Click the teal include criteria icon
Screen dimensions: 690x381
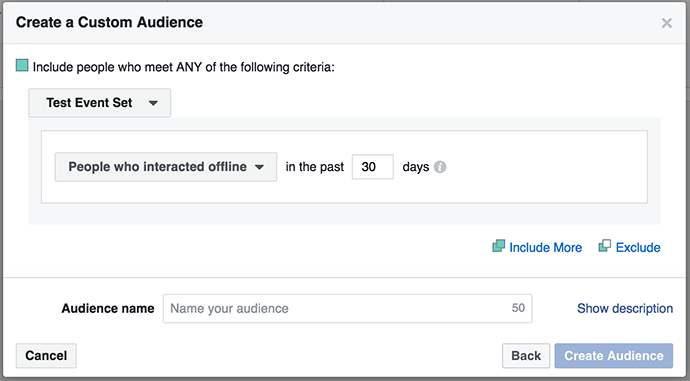(22, 66)
